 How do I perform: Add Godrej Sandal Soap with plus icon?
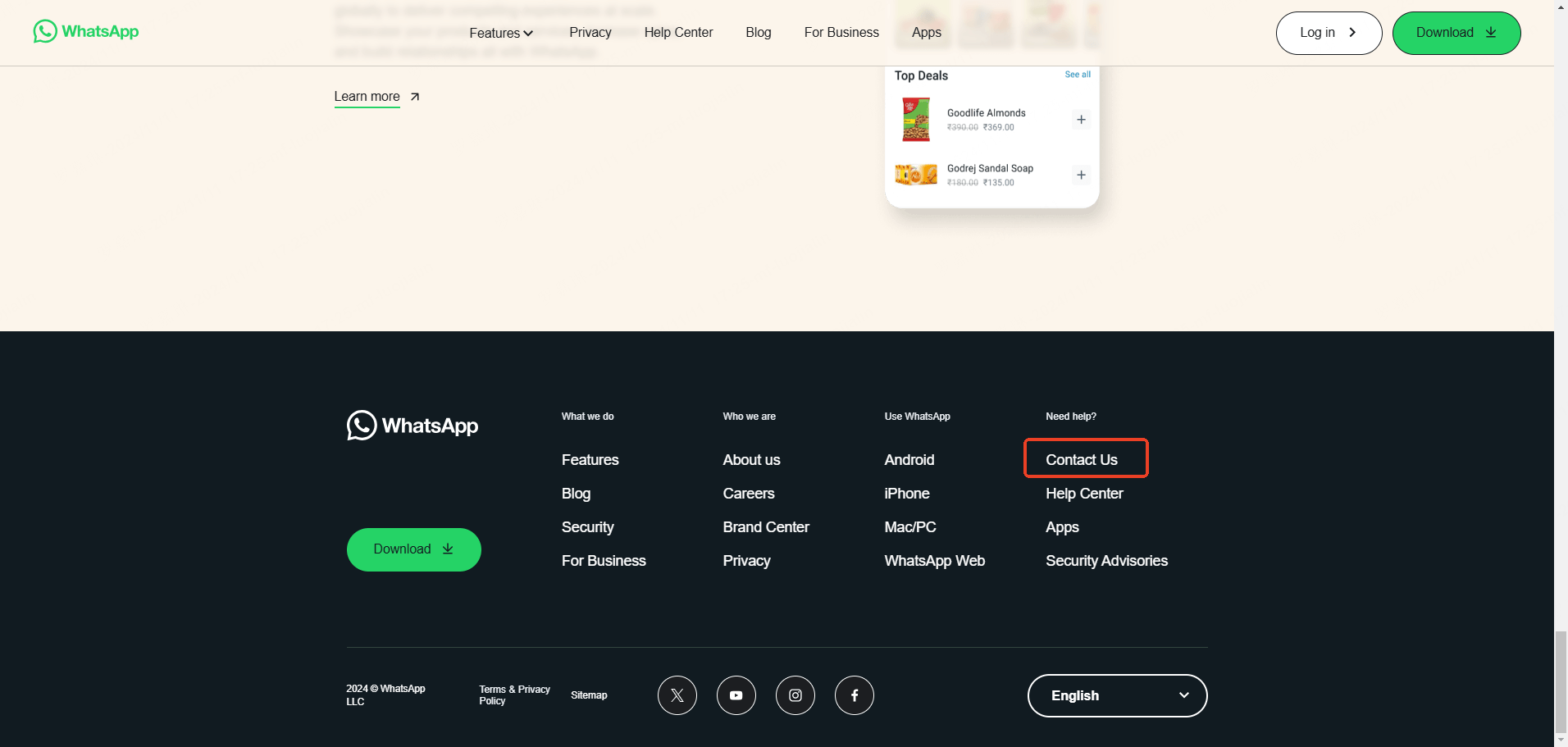[1081, 175]
